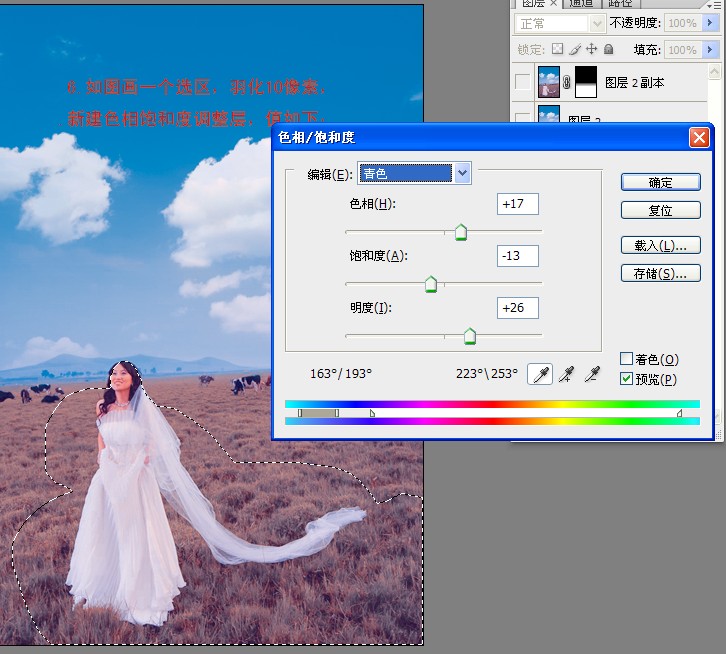Click the fill 100% field
This screenshot has width=726, height=654.
click(x=683, y=50)
